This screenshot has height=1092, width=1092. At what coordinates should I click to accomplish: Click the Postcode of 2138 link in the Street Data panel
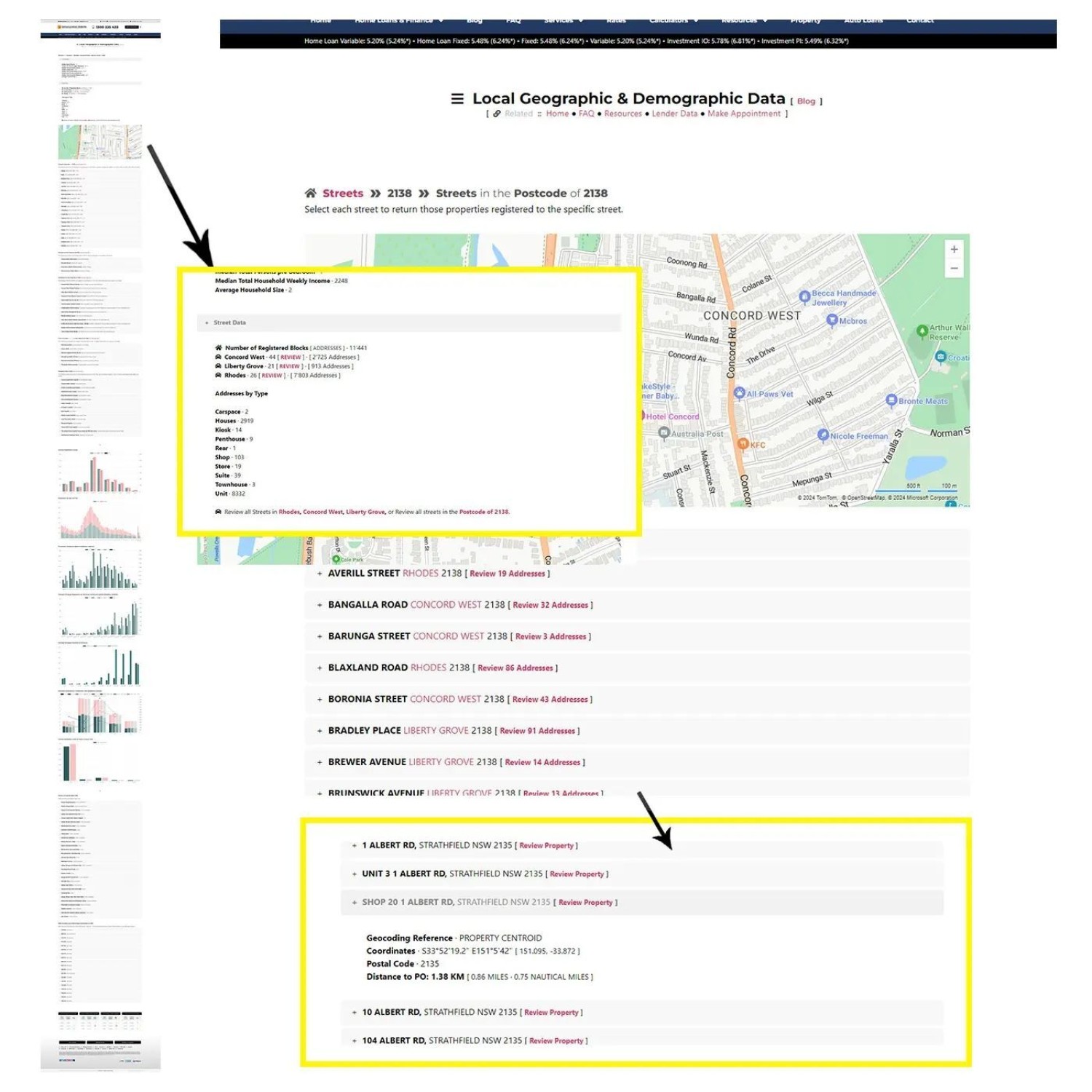484,512
